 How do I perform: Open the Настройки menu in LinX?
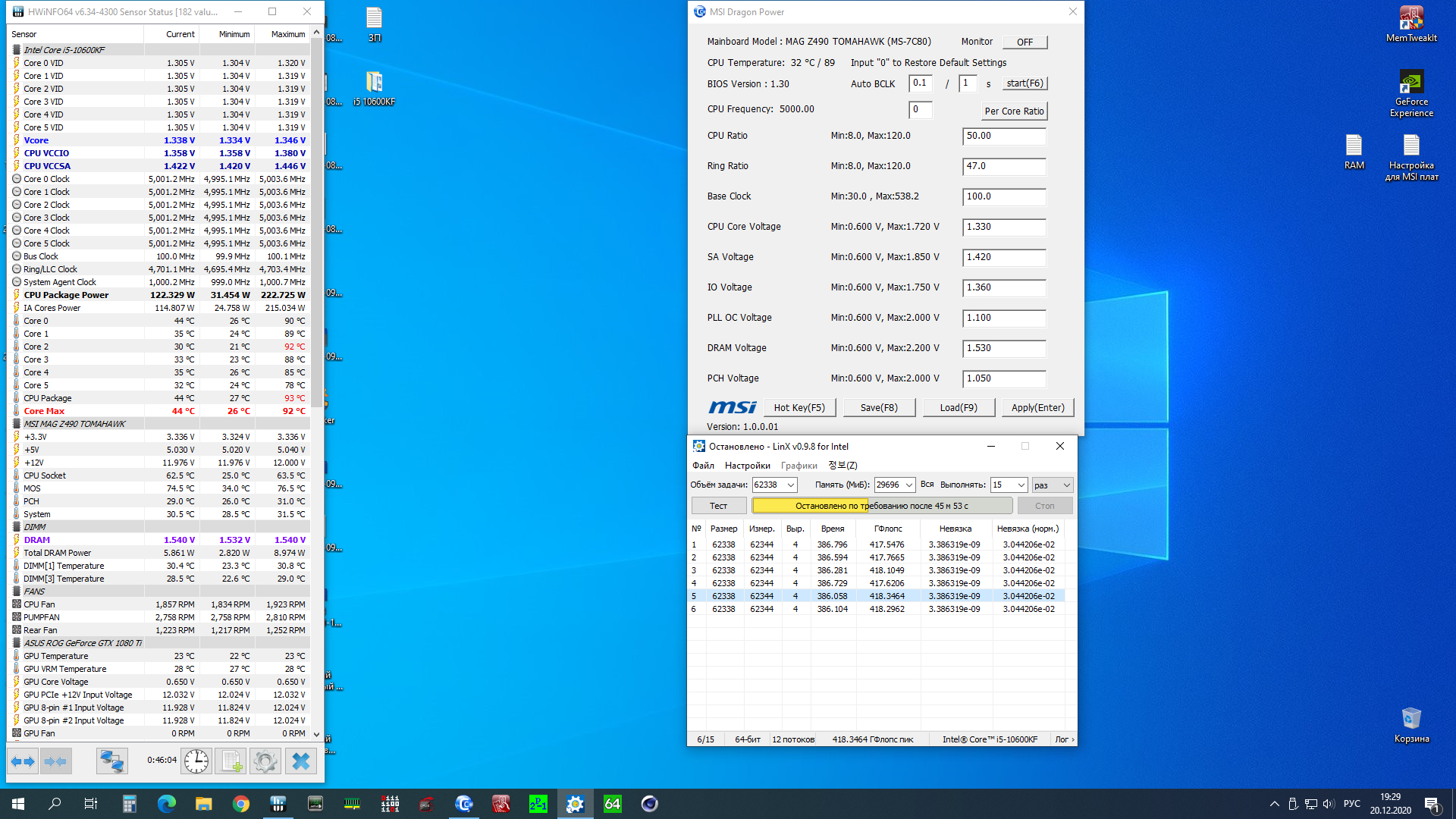pos(747,466)
